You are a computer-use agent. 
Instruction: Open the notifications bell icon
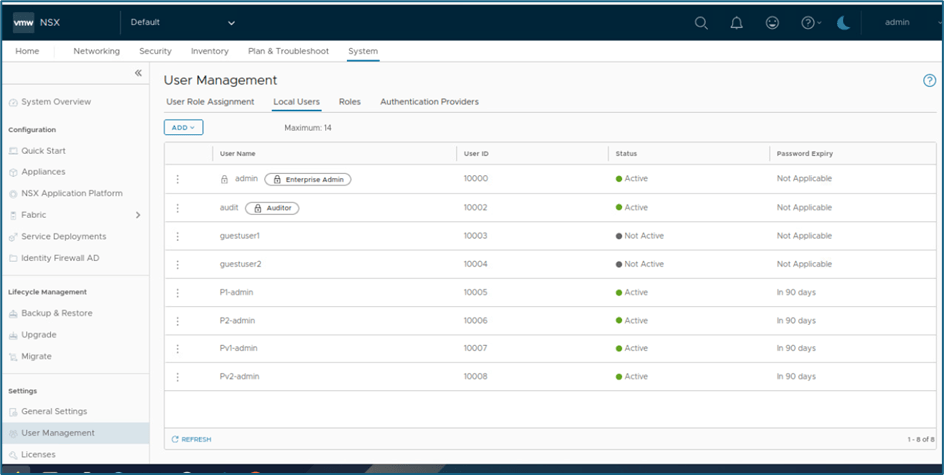[736, 23]
